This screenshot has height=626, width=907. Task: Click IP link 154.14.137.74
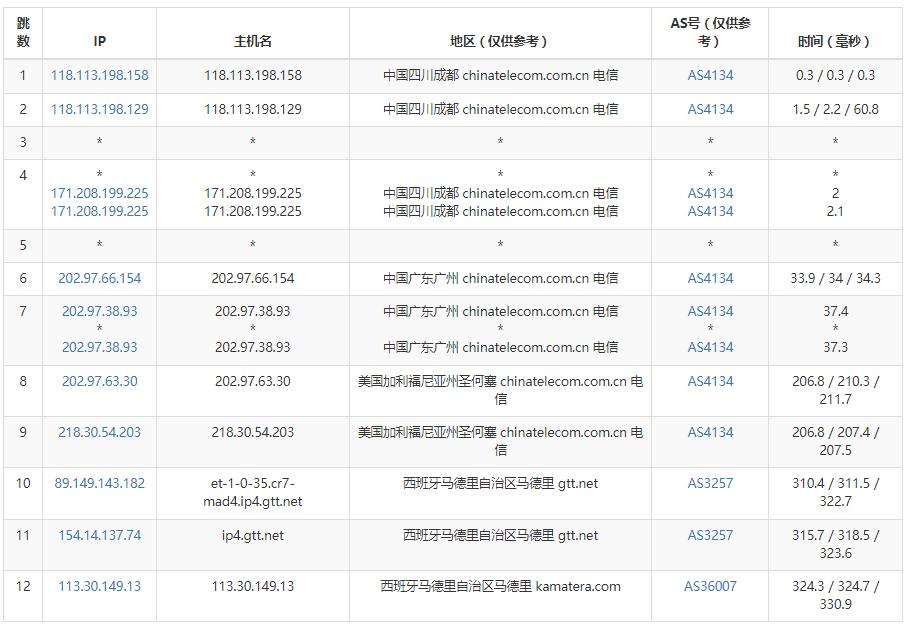click(x=99, y=535)
